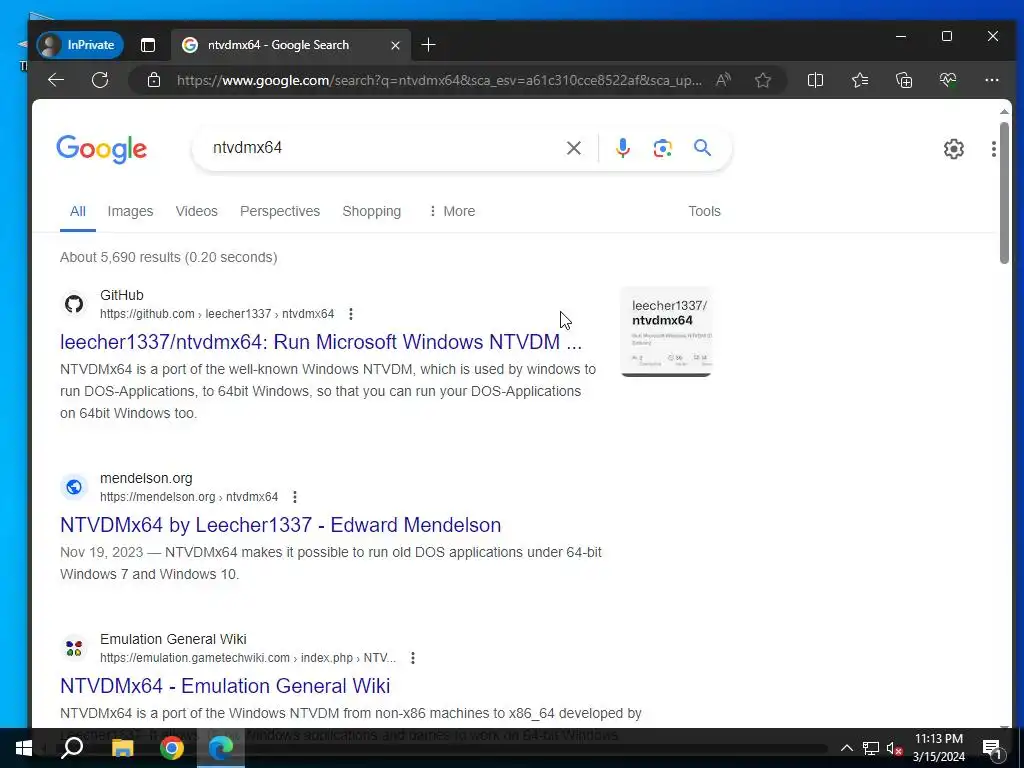Open options dots for Emulation General Wiki result
Image resolution: width=1024 pixels, height=768 pixels.
413,658
